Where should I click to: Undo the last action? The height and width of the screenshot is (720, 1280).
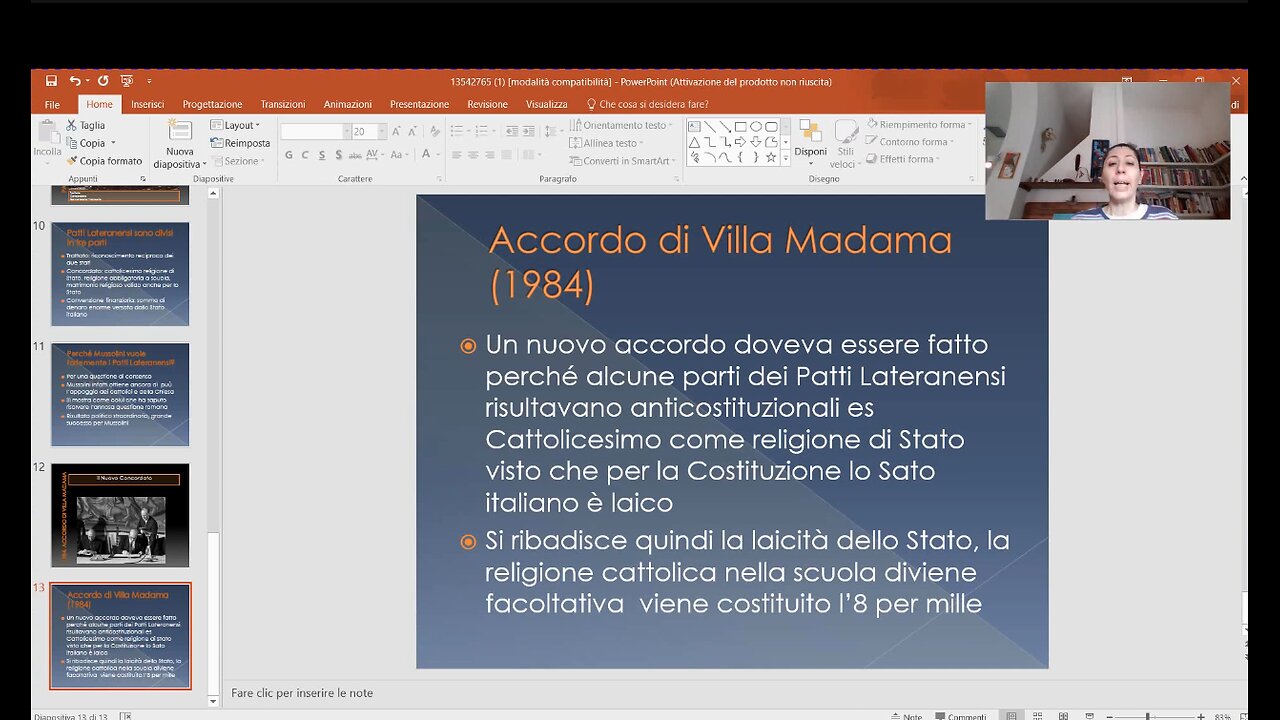click(x=75, y=81)
